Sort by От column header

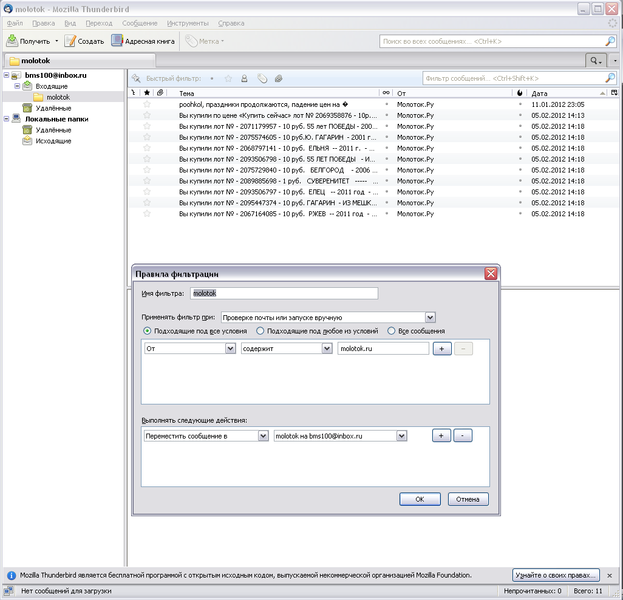click(x=453, y=93)
